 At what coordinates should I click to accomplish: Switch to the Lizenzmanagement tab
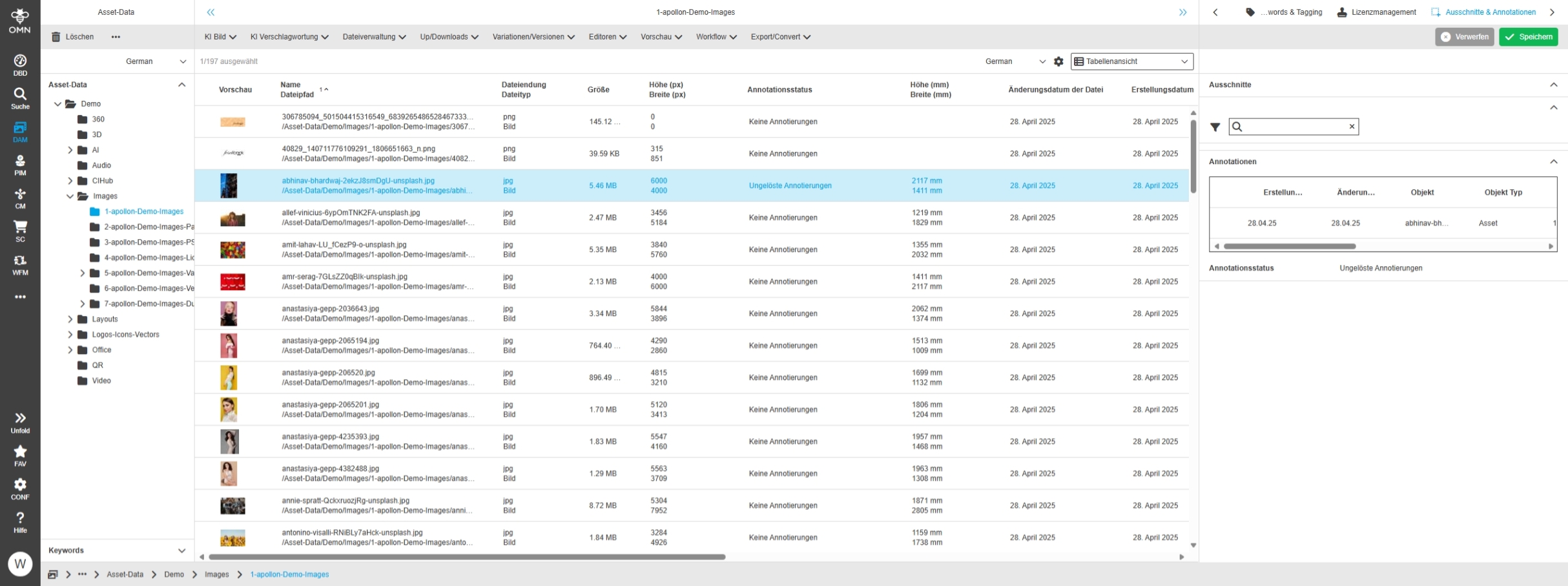click(1376, 12)
